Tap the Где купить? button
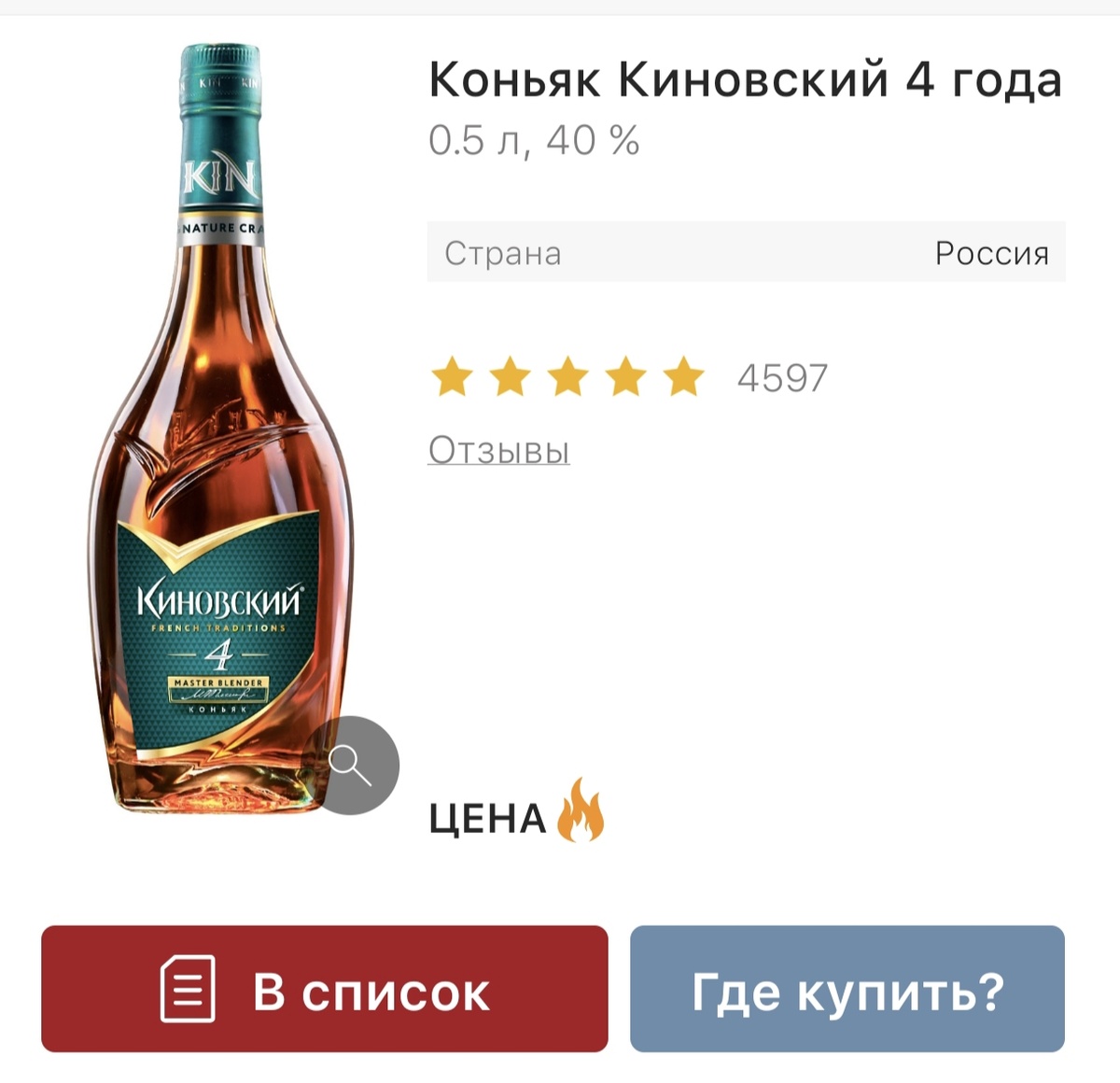 [x=847, y=989]
